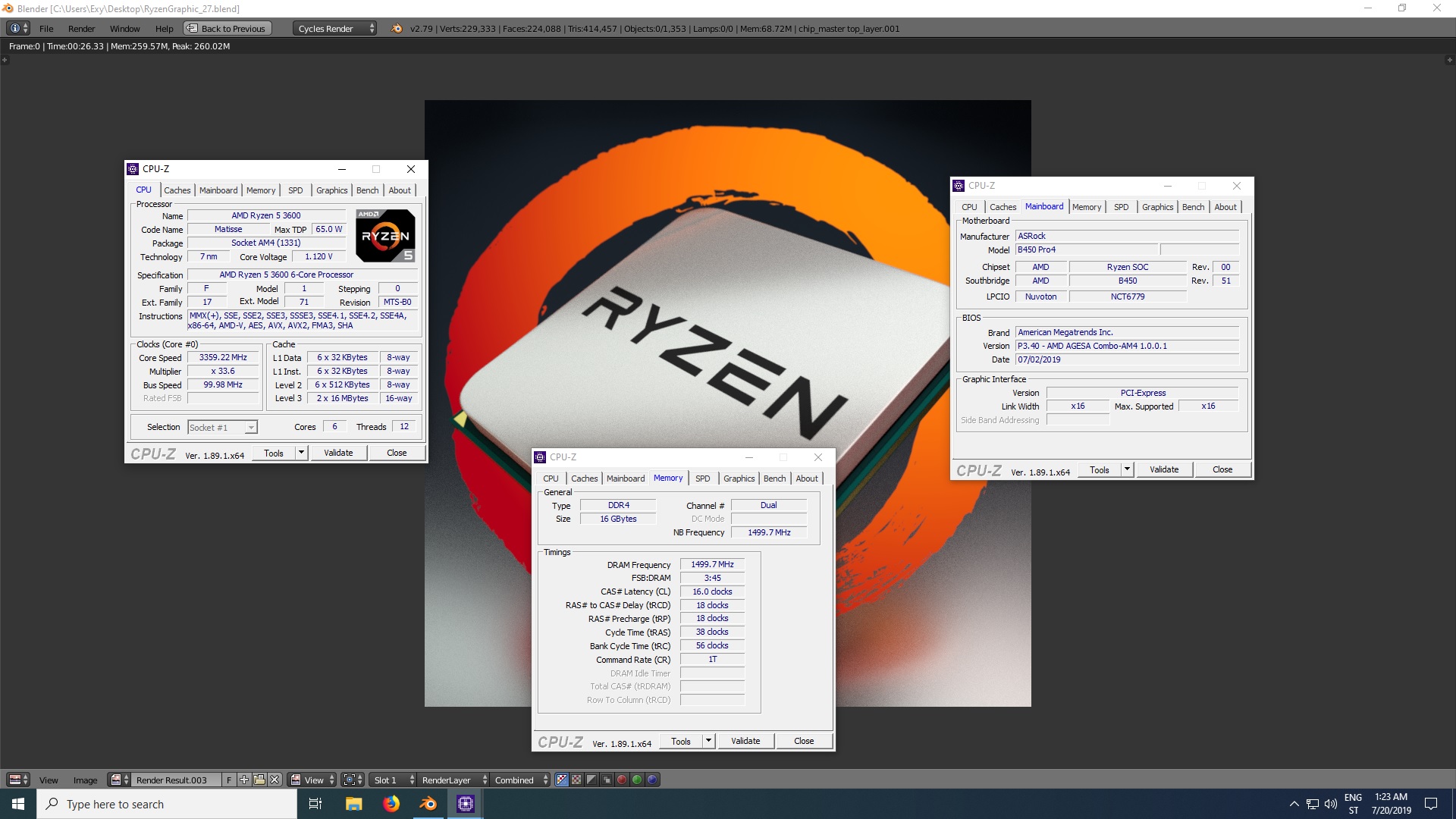
Task: Open the Socket #1 selection dropdown
Action: 223,428
